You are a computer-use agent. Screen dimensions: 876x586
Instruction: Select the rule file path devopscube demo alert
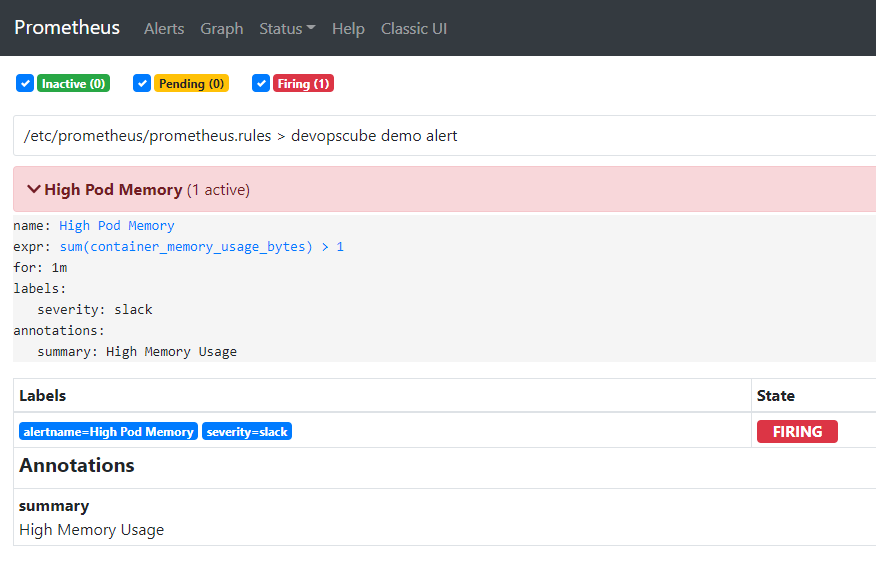[x=240, y=136]
